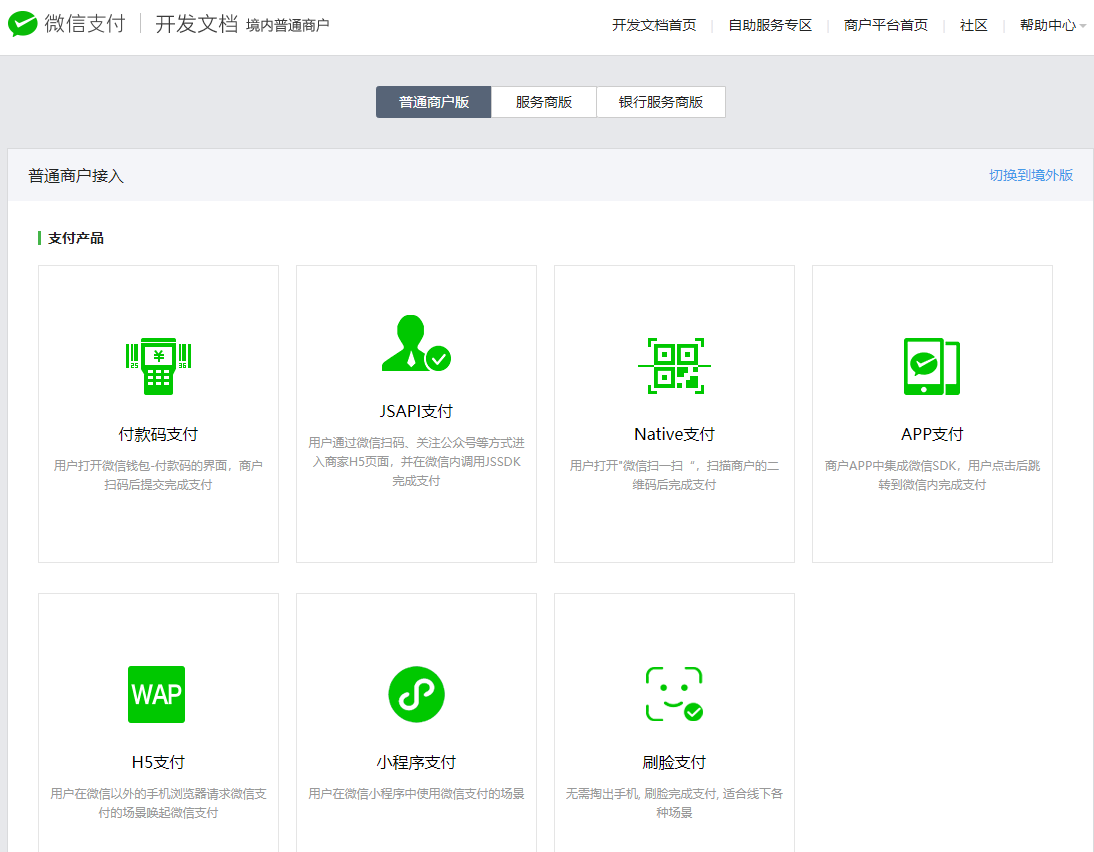Screen dimensions: 1094x852
Task: Open the green WAP icon for H5支付
Action: coord(156,694)
